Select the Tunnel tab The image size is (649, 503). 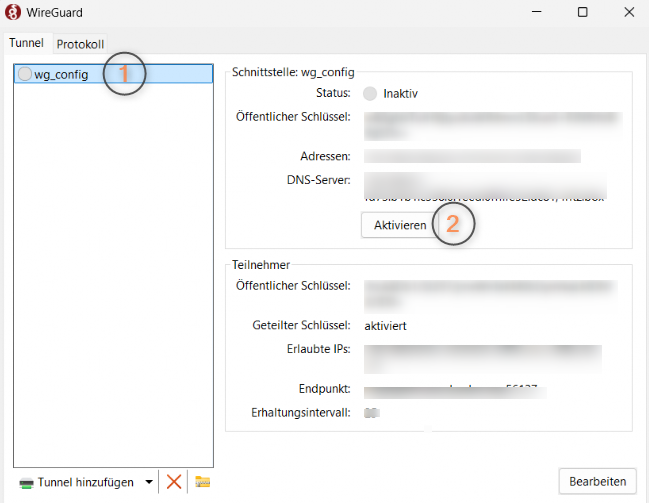point(26,44)
